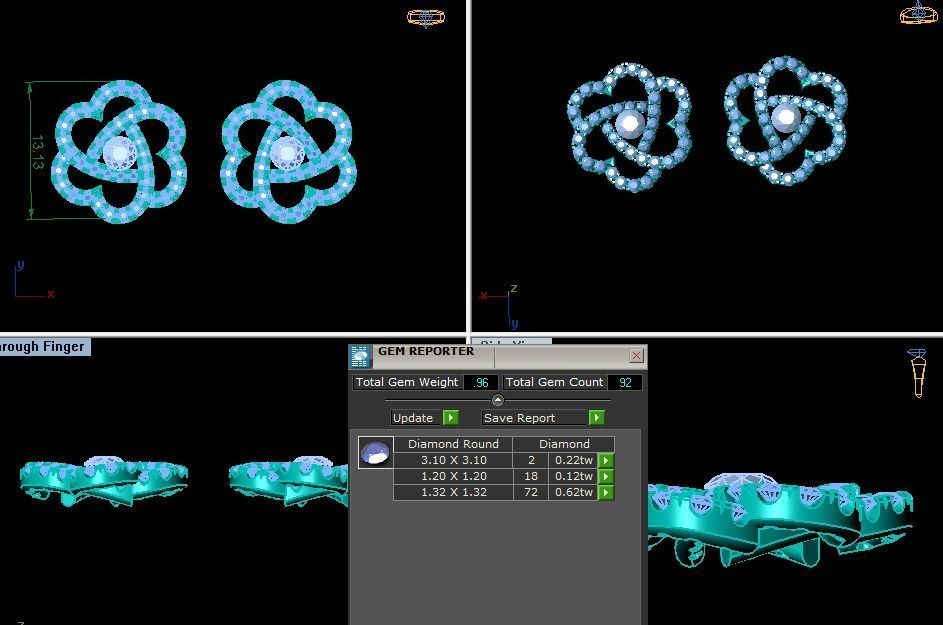943x625 pixels.
Task: Click the Total Gem Weight value .96
Action: (x=481, y=383)
